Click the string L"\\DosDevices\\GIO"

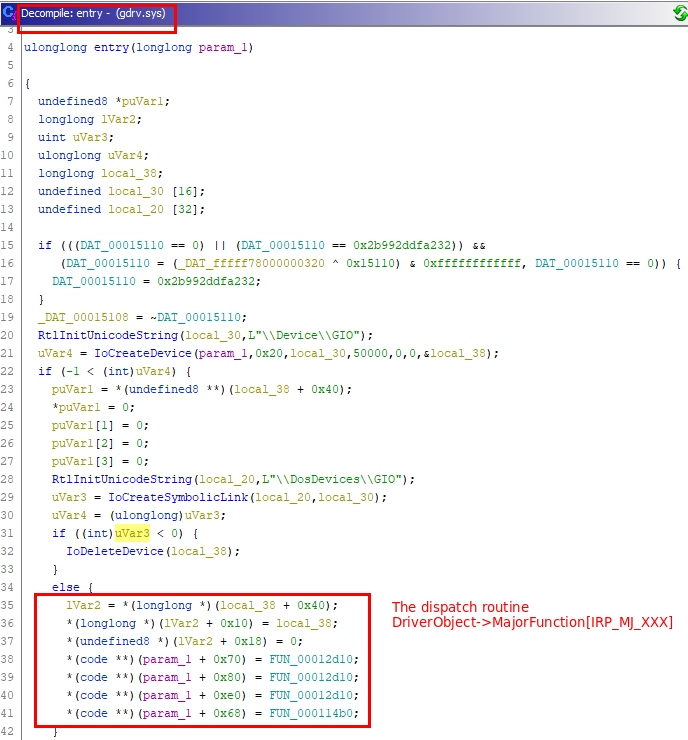332,479
